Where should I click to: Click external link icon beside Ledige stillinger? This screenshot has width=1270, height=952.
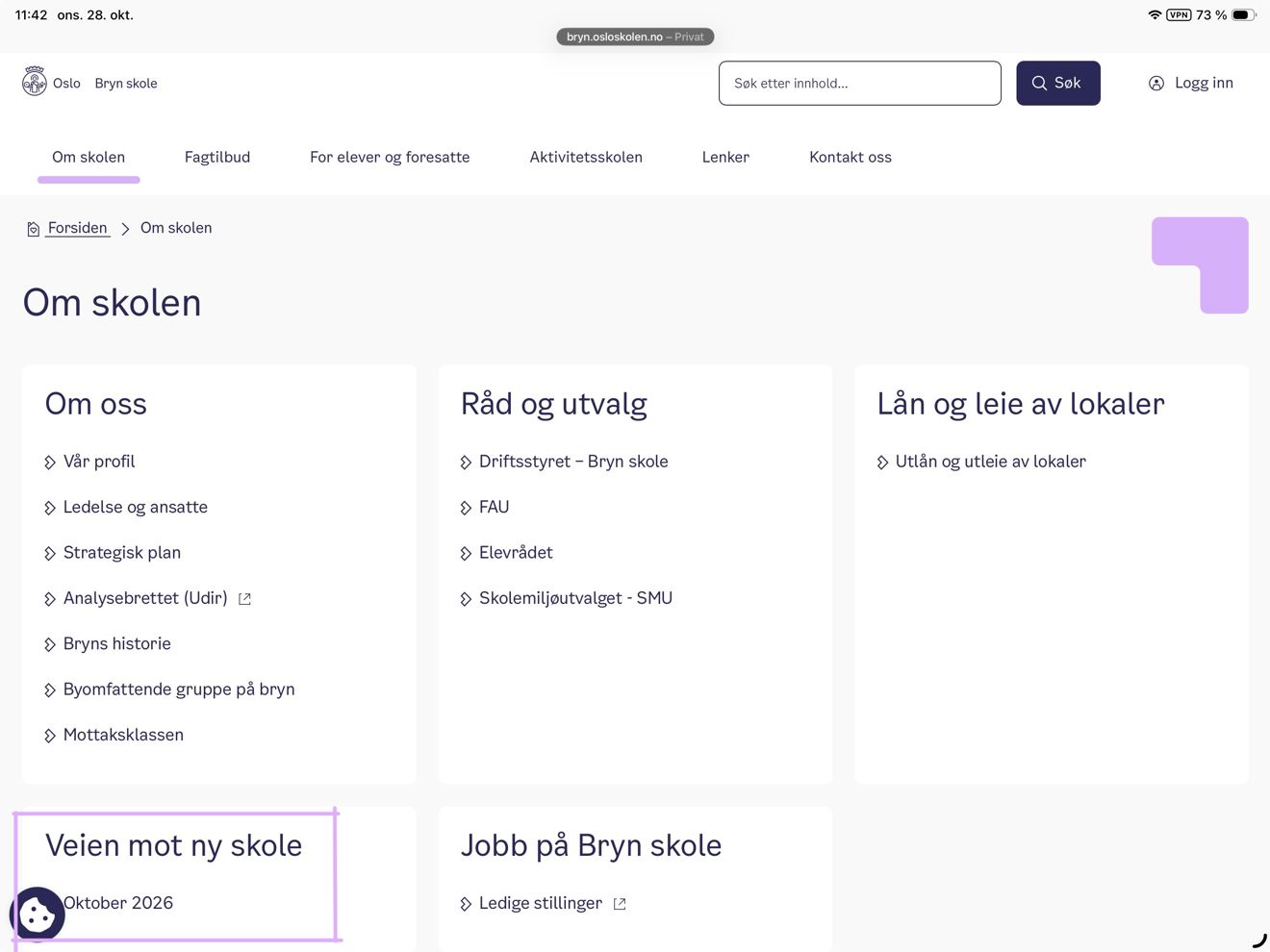(620, 904)
